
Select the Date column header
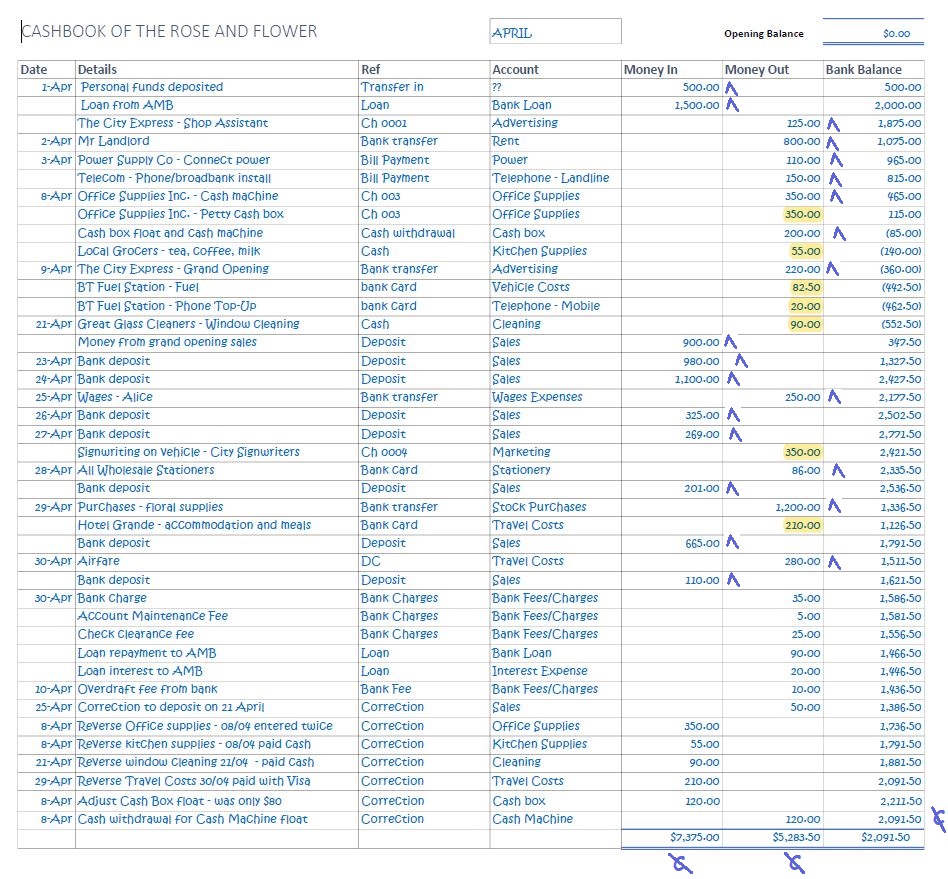[34, 70]
